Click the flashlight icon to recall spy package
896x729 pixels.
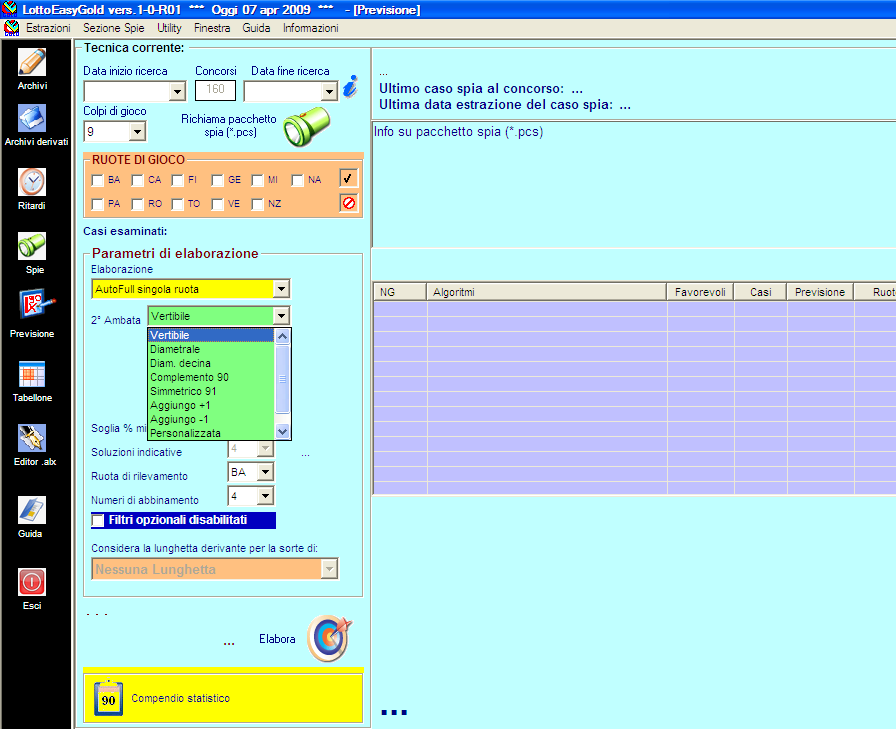coord(307,126)
